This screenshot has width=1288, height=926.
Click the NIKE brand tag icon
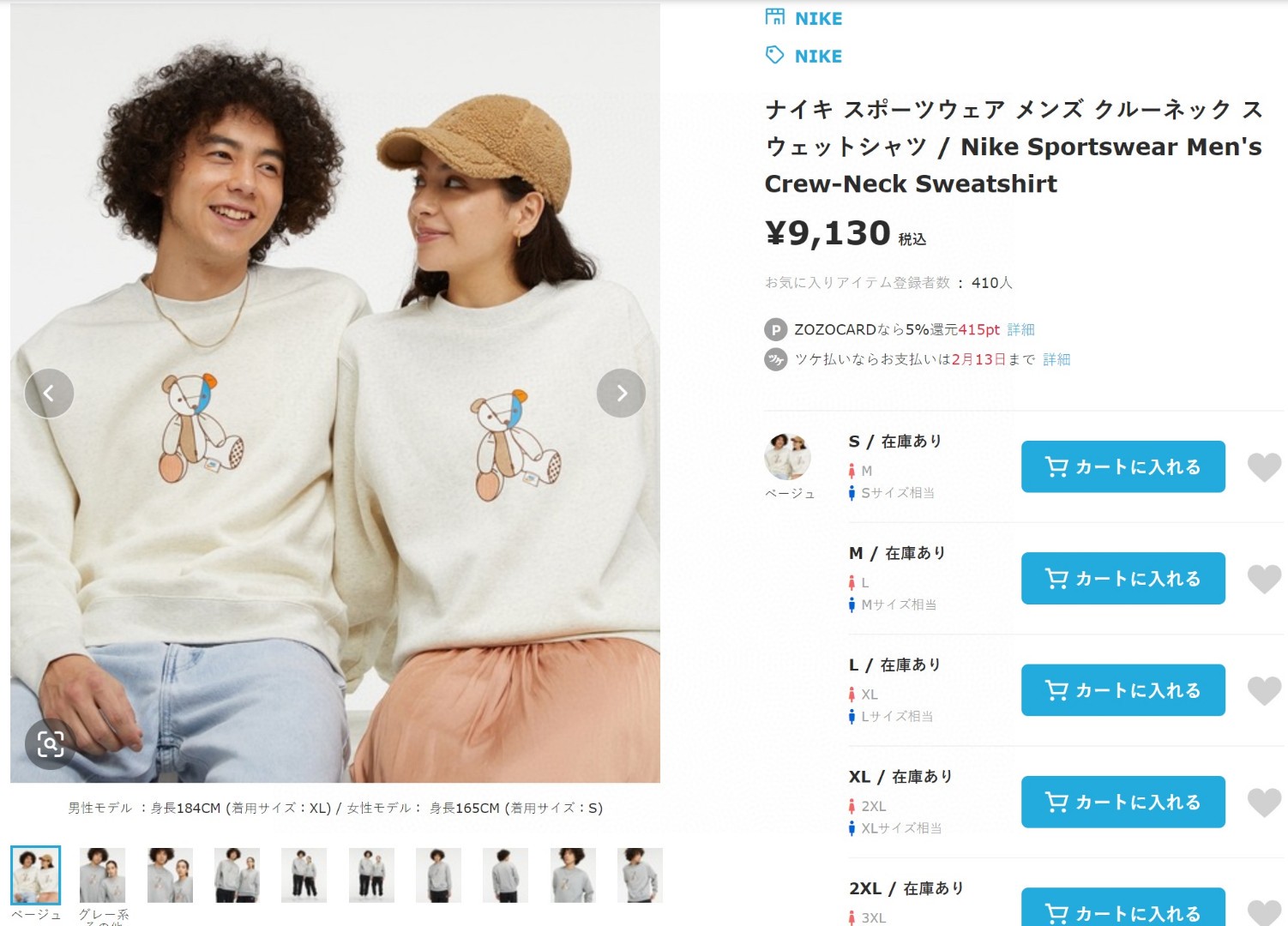775,56
